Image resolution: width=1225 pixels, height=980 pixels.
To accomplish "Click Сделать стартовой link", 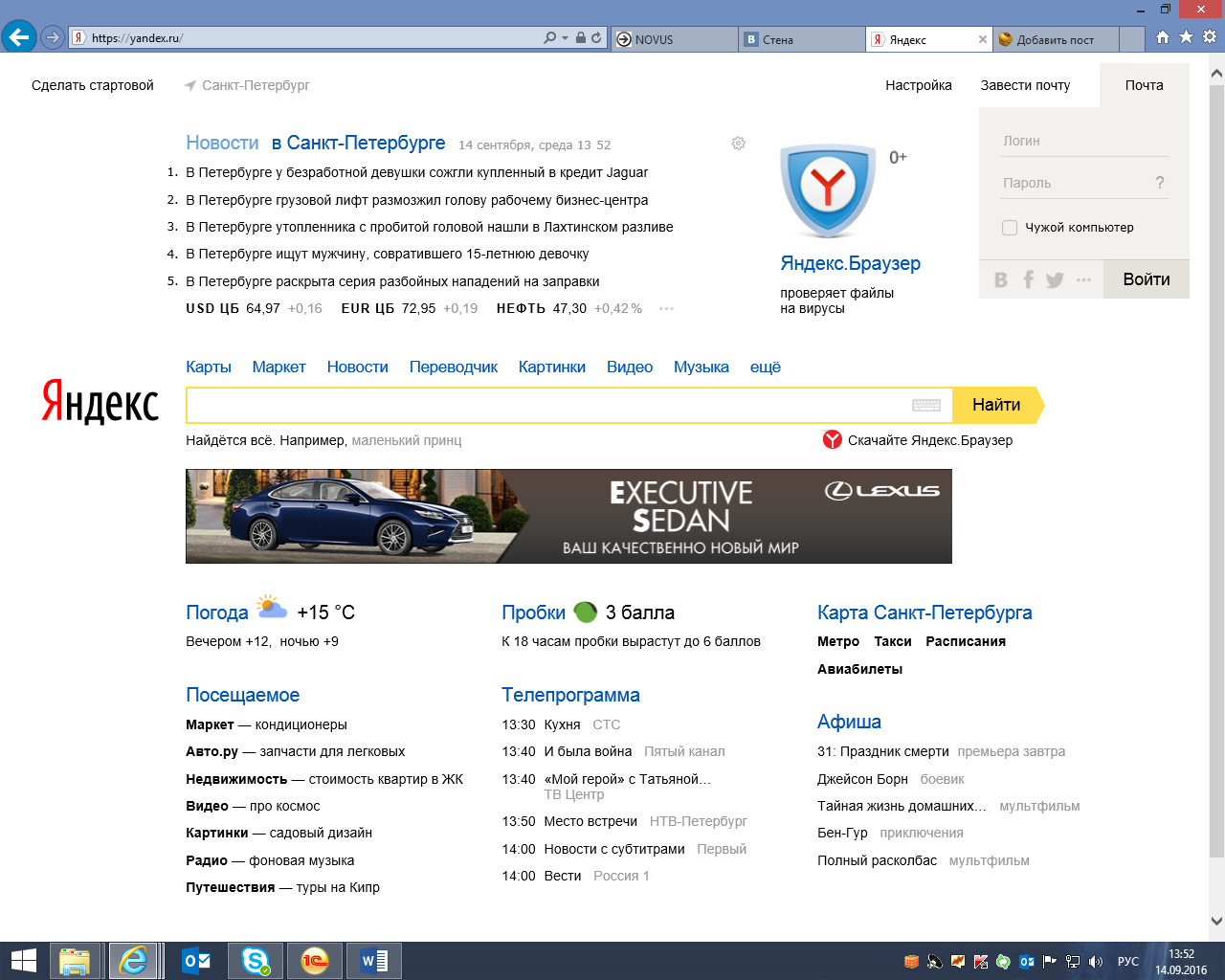I will point(93,85).
